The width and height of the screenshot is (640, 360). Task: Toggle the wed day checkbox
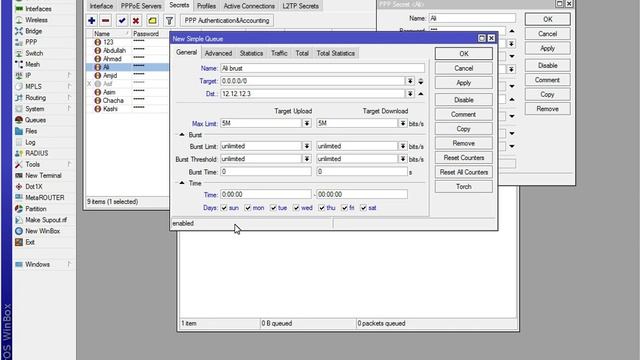[296, 208]
